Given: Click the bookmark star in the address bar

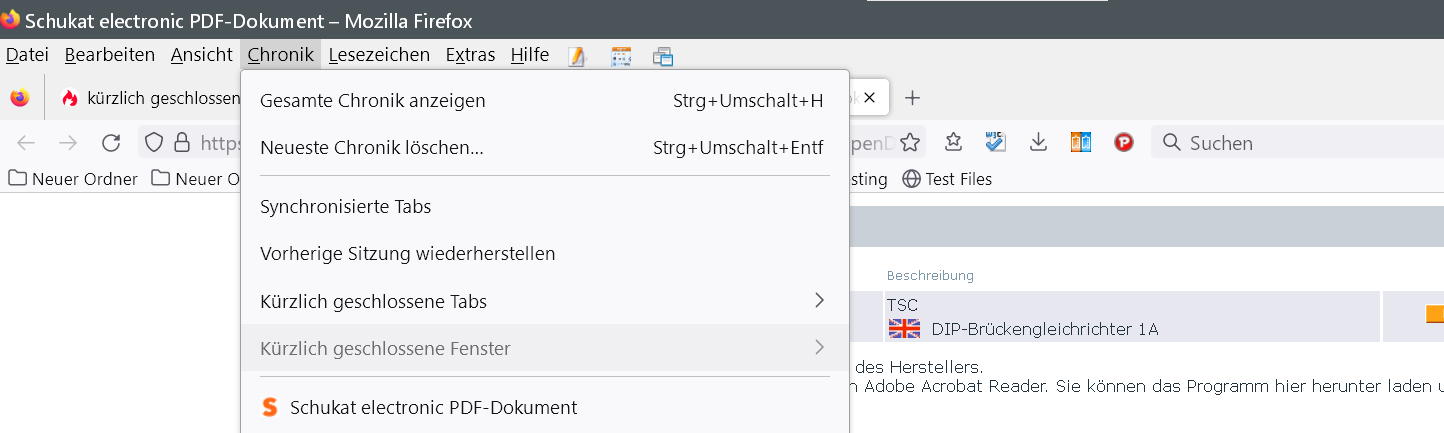Looking at the screenshot, I should [x=909, y=143].
